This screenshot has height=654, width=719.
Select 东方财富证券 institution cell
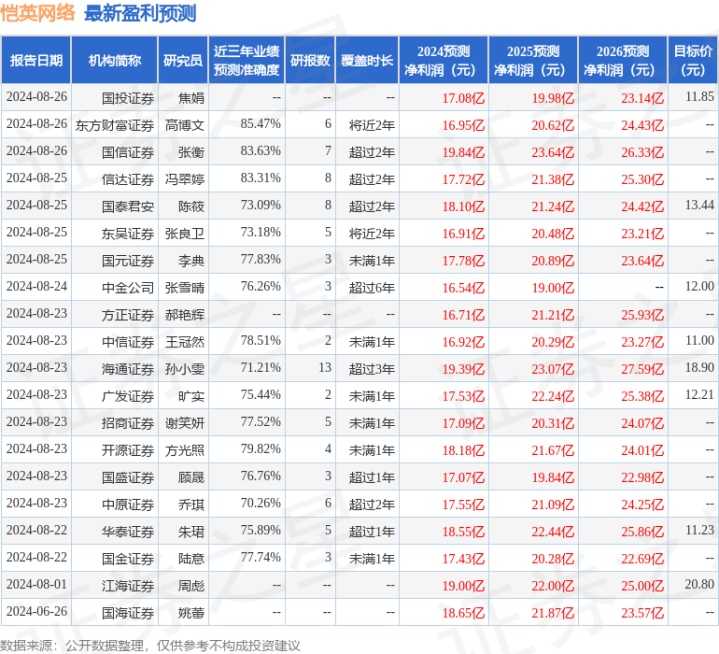(x=115, y=125)
